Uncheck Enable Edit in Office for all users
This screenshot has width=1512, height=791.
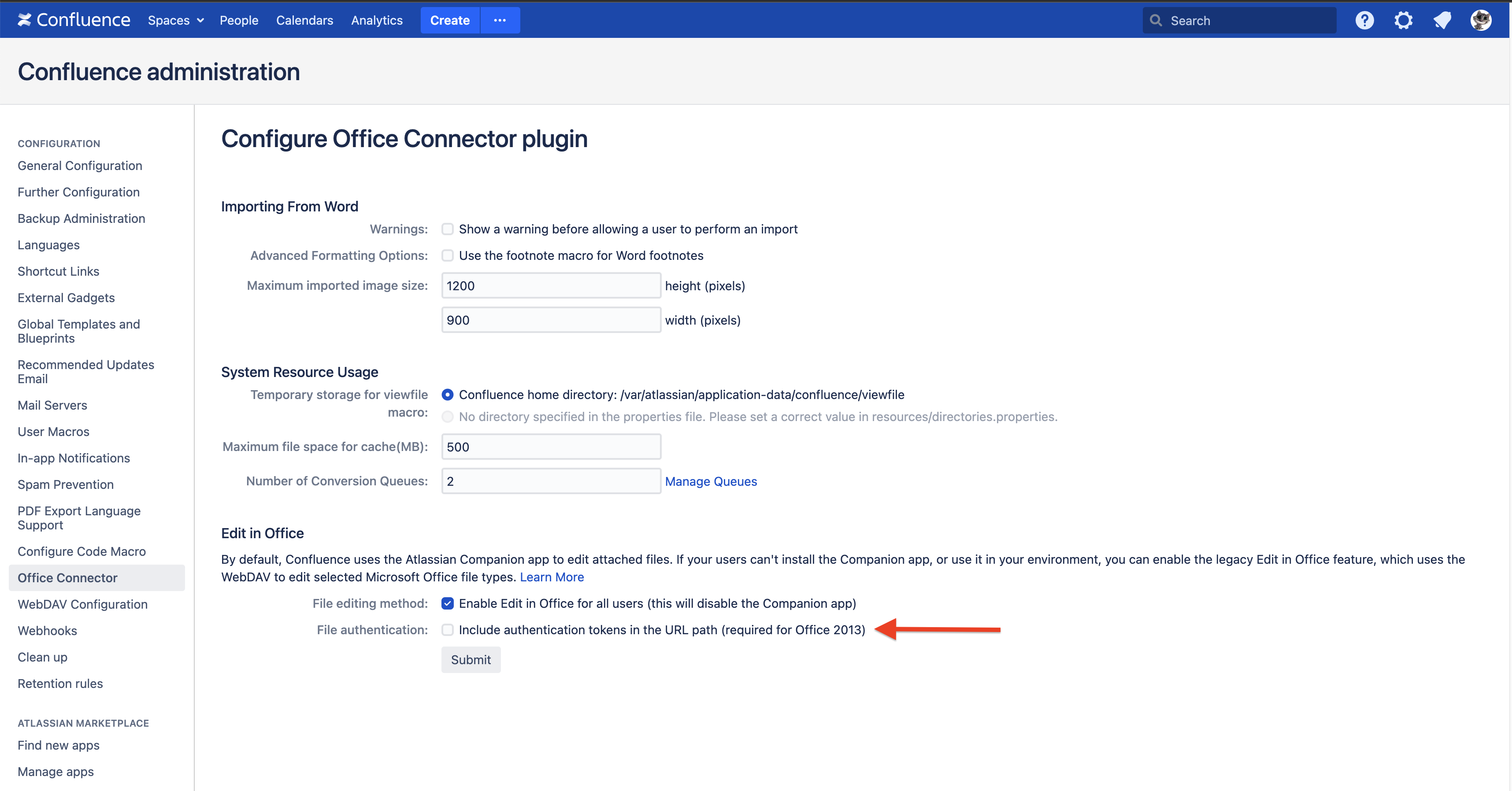447,603
